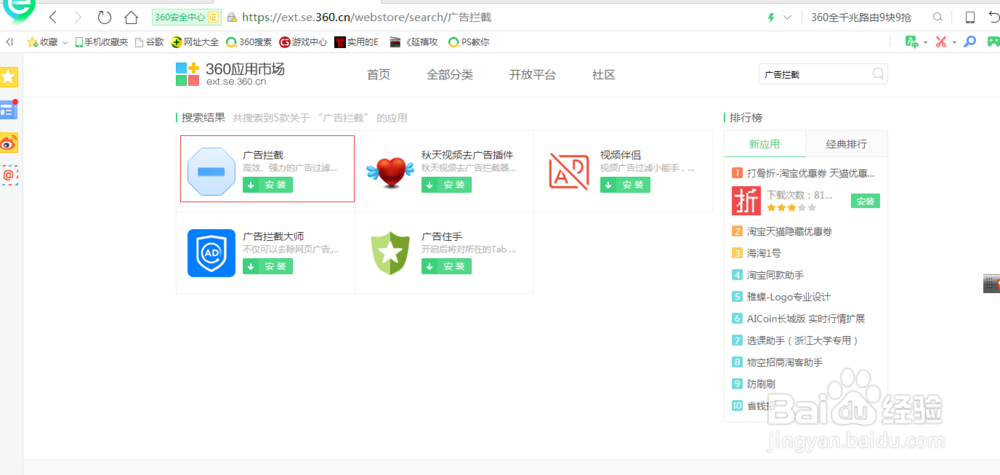Open the 收藏 favorites star bookmark
Screen dimensions: 1000x475
pos(42,42)
